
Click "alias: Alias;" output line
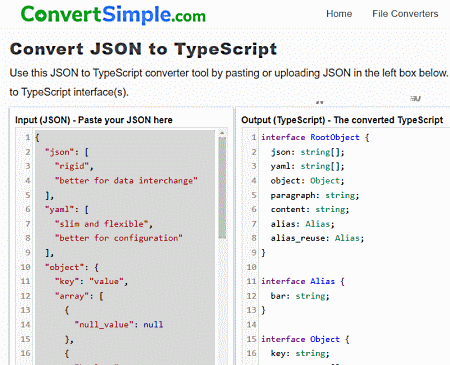[302, 224]
